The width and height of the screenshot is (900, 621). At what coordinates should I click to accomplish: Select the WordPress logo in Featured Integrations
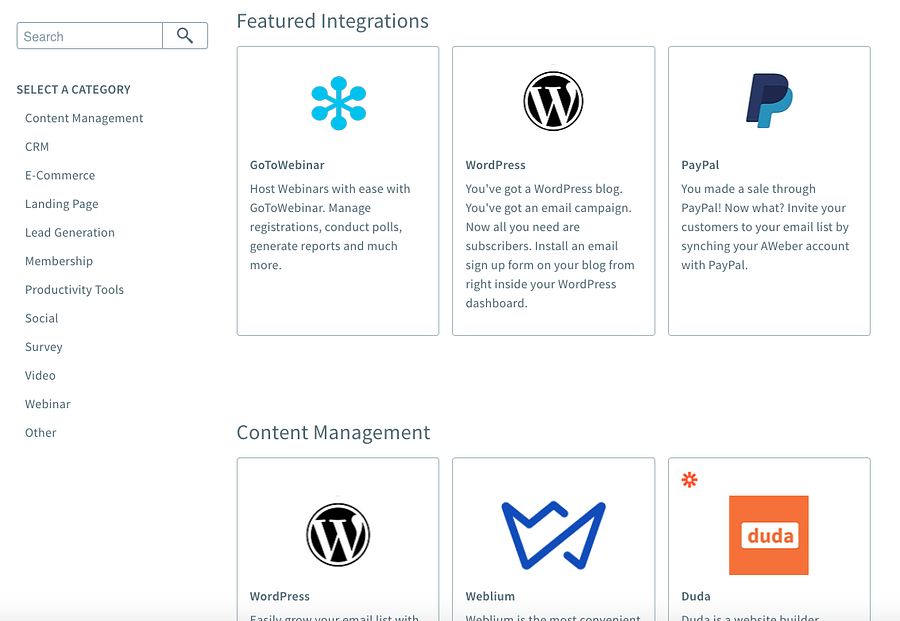click(x=553, y=101)
